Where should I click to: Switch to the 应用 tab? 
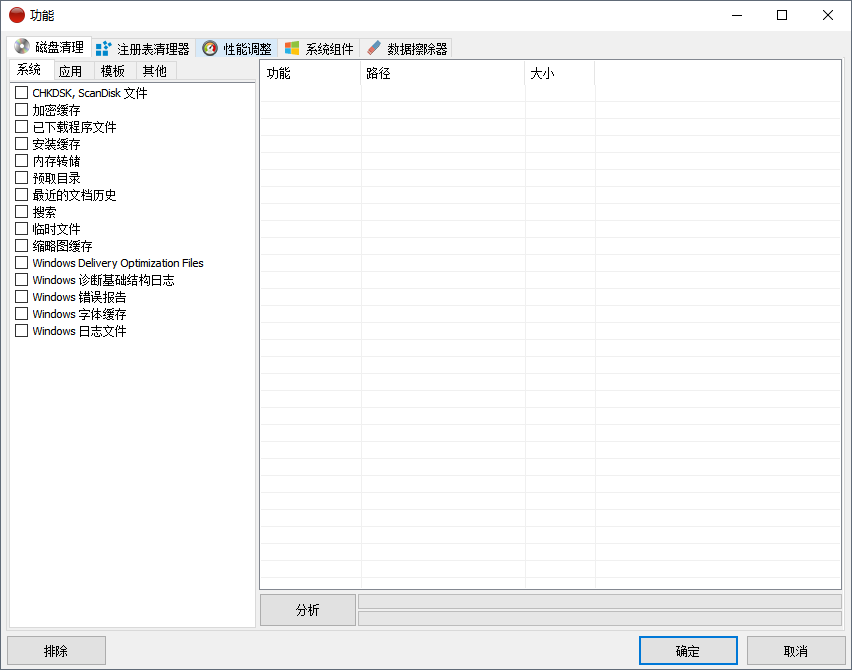coord(71,70)
